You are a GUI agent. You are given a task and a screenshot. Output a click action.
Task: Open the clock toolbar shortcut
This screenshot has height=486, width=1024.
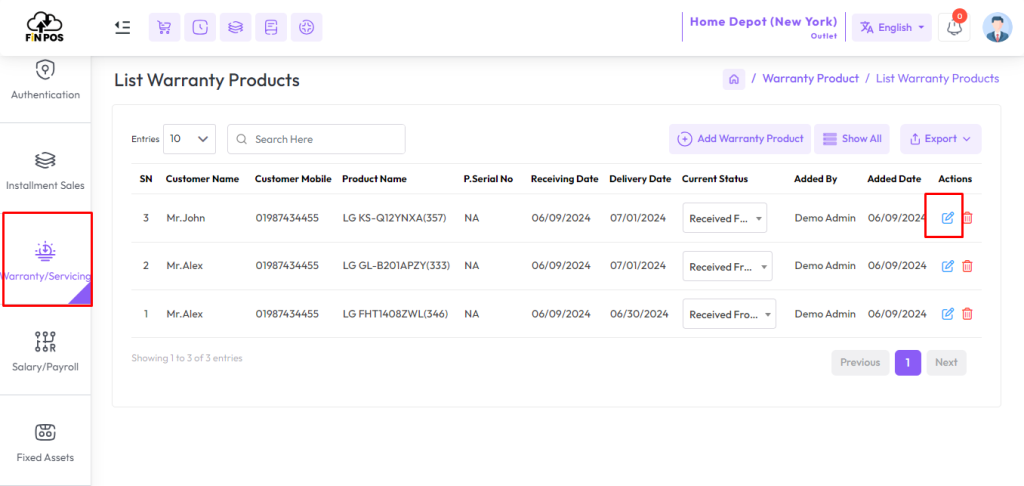[200, 27]
